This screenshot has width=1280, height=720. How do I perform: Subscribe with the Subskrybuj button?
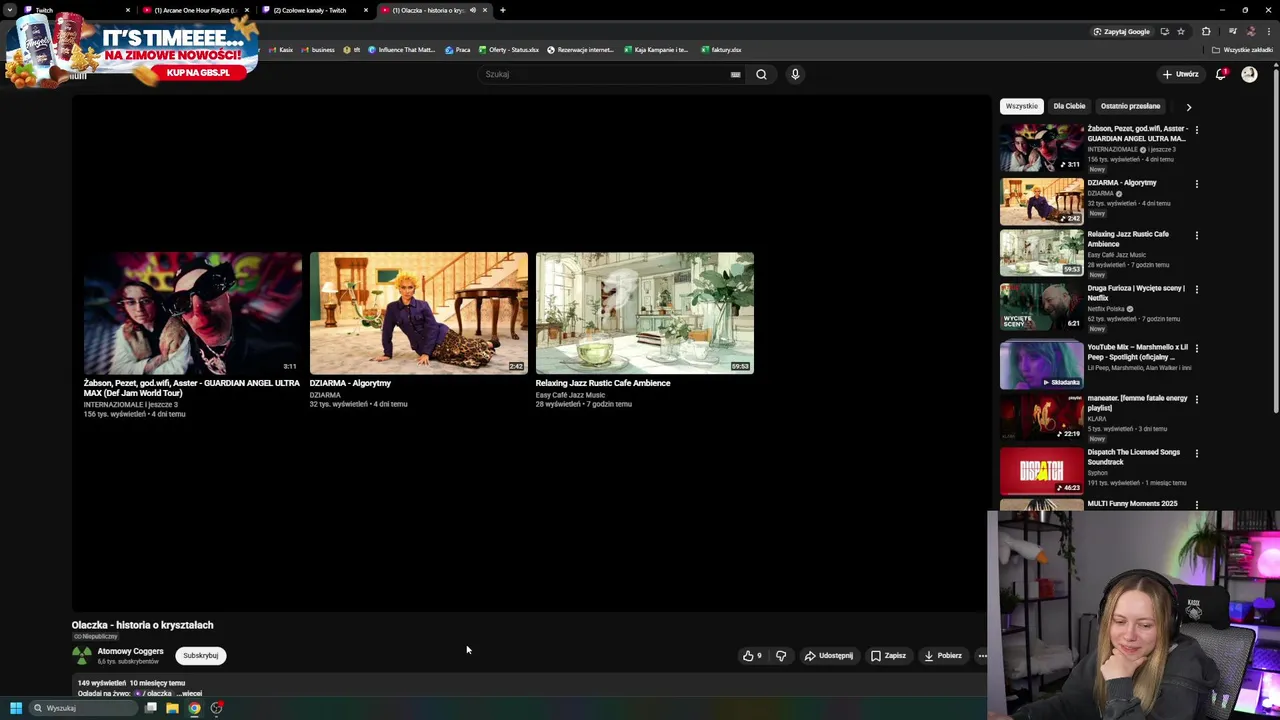pyautogui.click(x=200, y=656)
